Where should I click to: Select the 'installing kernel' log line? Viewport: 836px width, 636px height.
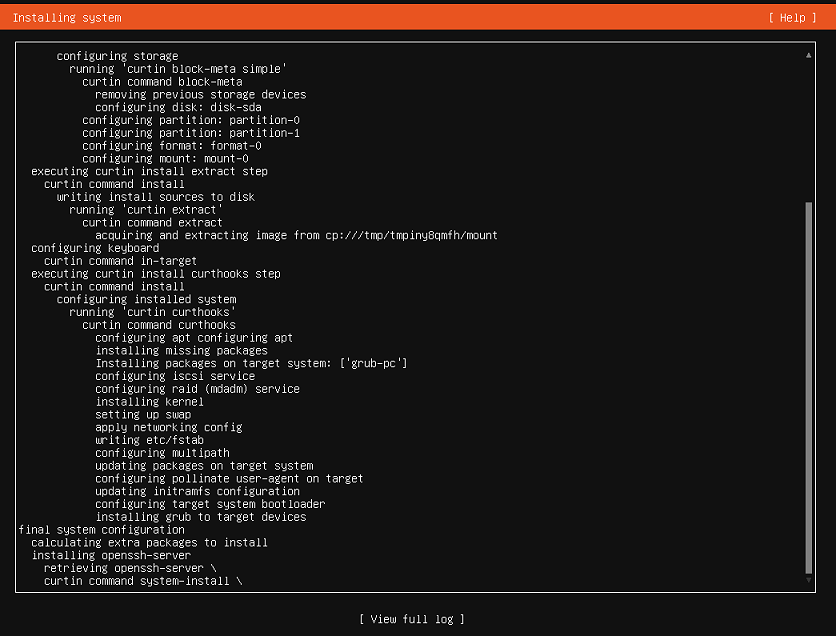[149, 402]
